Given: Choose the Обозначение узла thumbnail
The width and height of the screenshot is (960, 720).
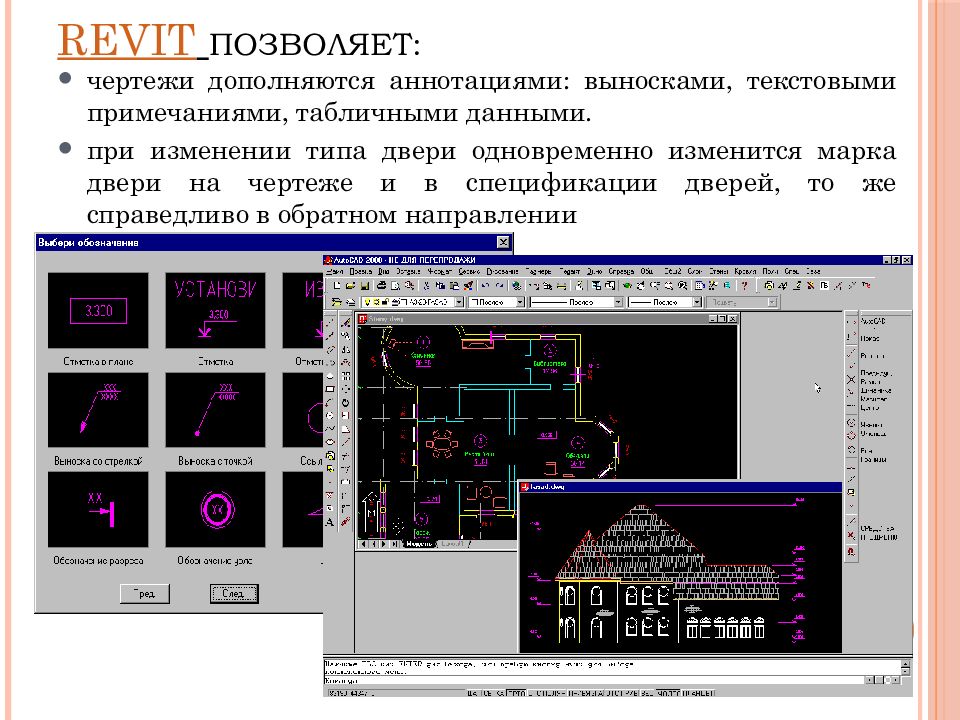Looking at the screenshot, I should point(216,509).
